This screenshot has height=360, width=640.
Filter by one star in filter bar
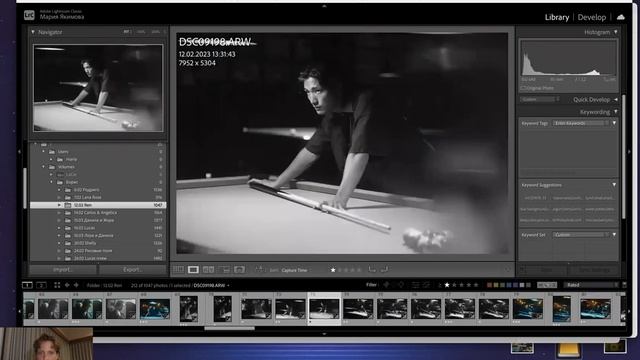point(447,285)
